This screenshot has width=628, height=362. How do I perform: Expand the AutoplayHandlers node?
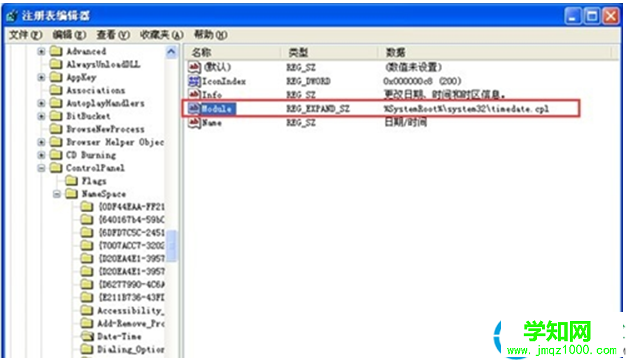coord(41,103)
